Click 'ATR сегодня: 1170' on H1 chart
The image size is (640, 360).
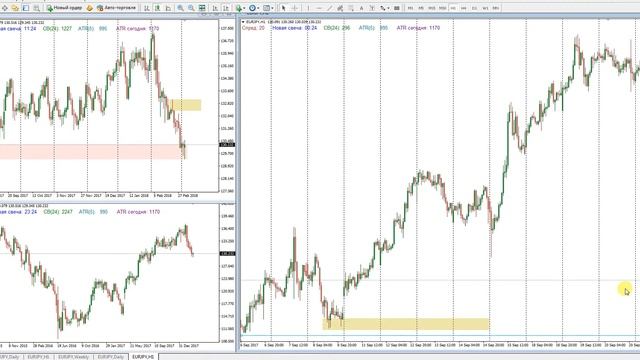point(418,28)
